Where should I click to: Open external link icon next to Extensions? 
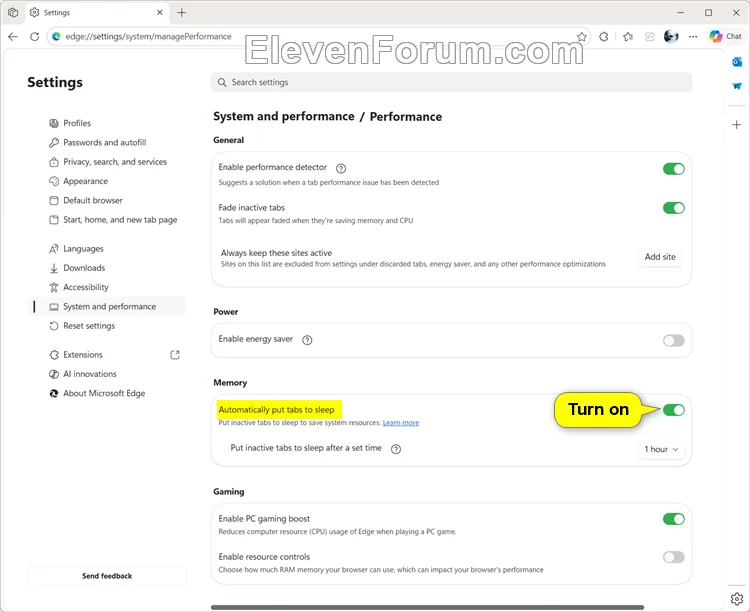(175, 355)
